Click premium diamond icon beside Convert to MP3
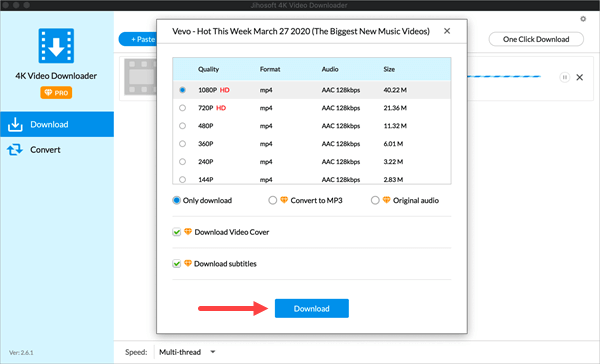This screenshot has width=600, height=364. click(284, 200)
